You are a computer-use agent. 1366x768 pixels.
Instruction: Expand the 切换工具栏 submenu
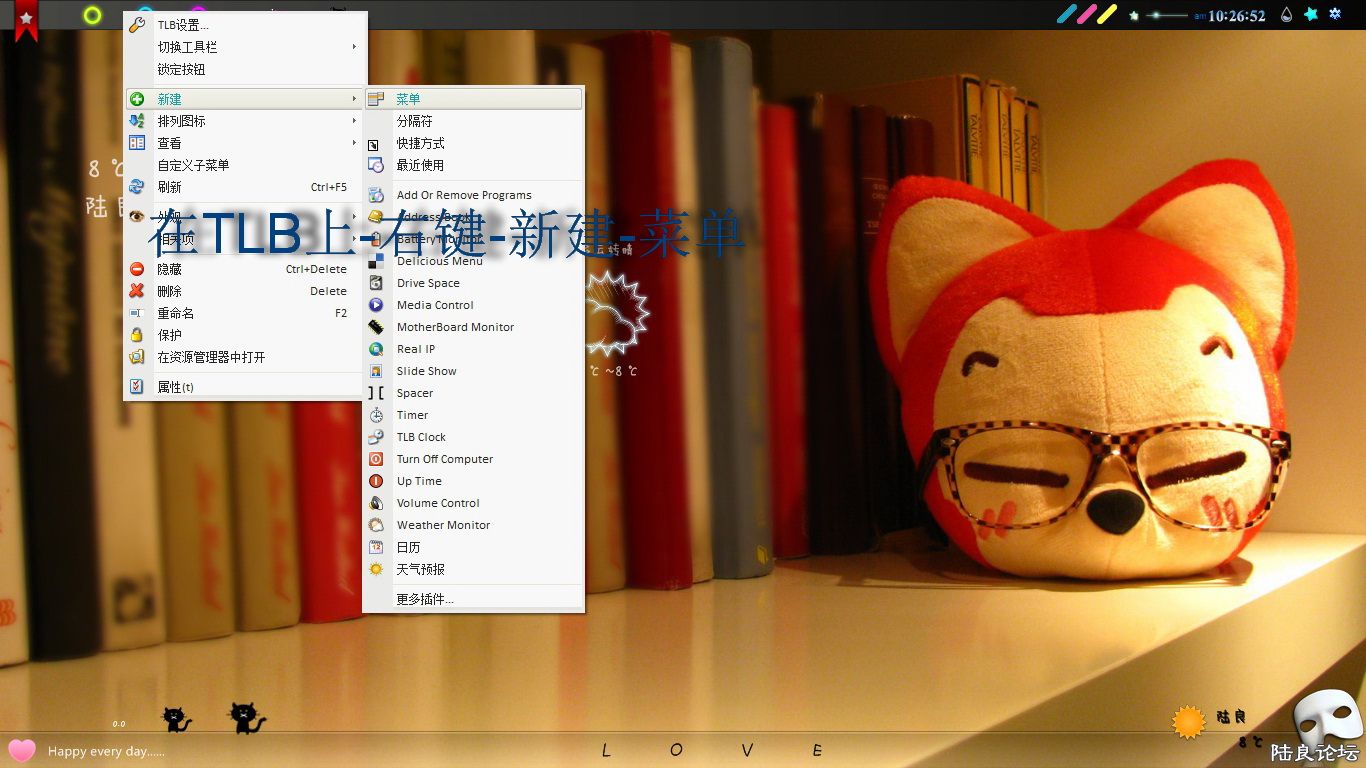[354, 47]
